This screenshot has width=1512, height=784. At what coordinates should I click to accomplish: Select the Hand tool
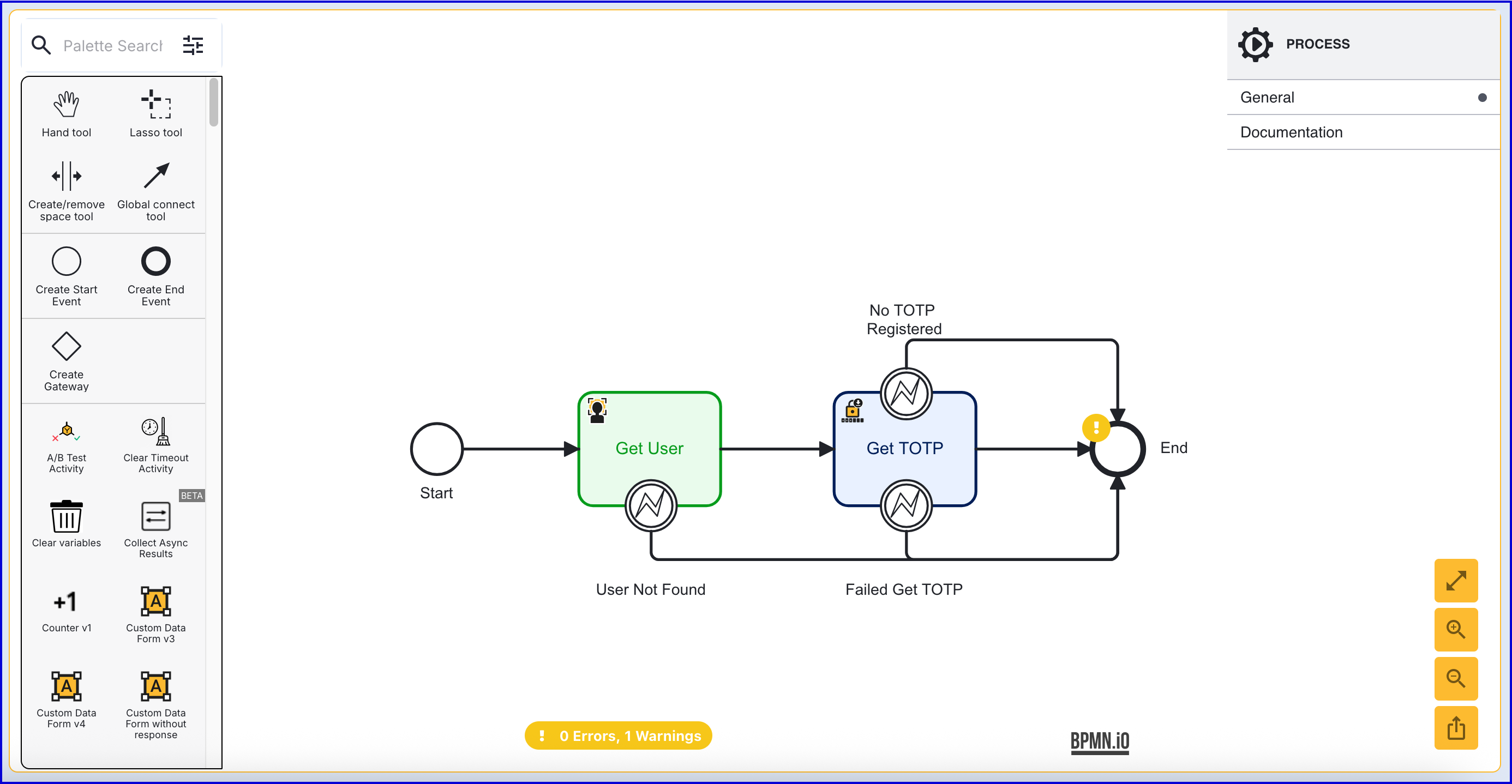click(x=67, y=105)
